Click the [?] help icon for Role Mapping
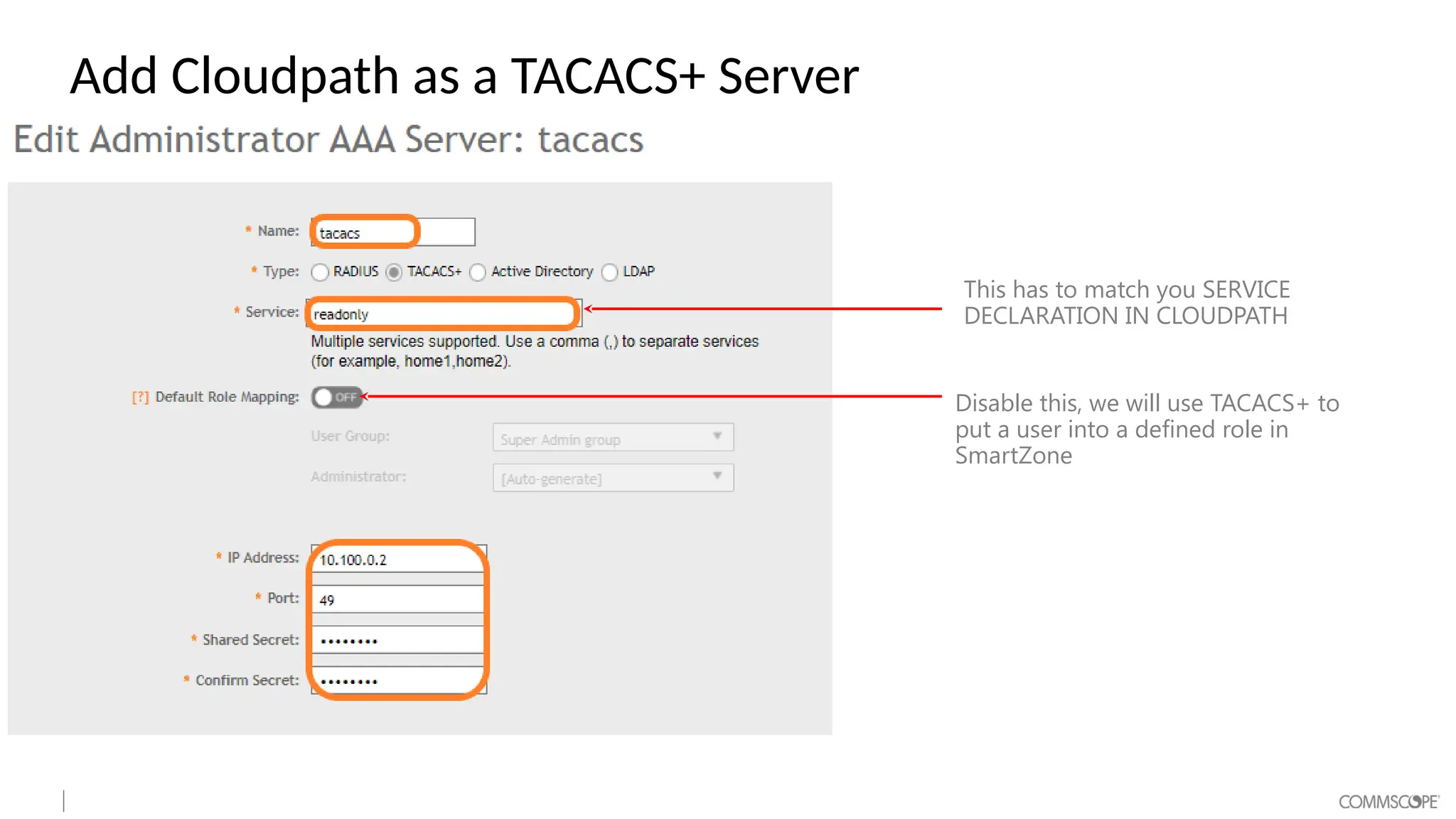 coord(140,397)
